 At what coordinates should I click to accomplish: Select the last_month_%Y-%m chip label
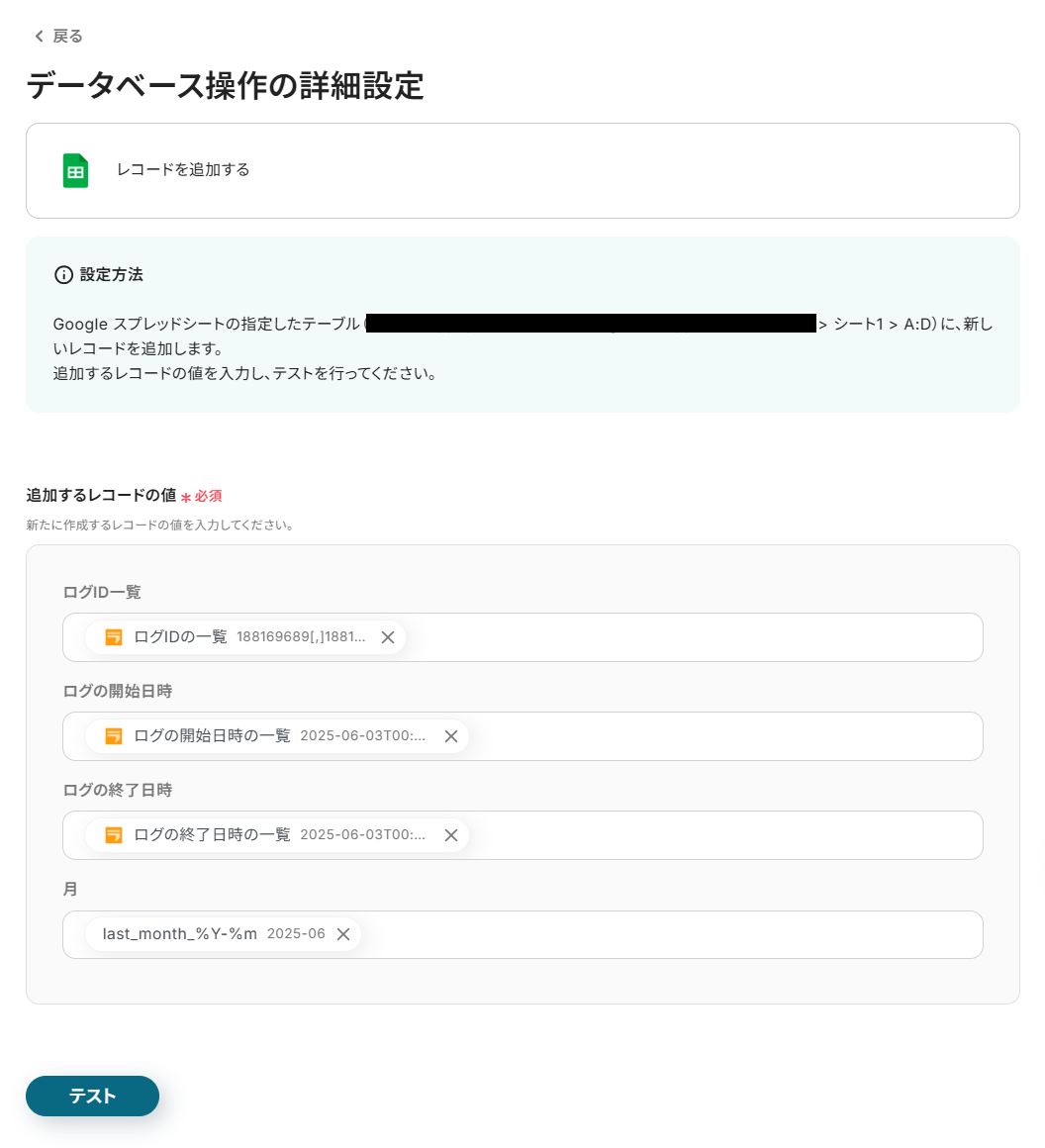point(180,934)
